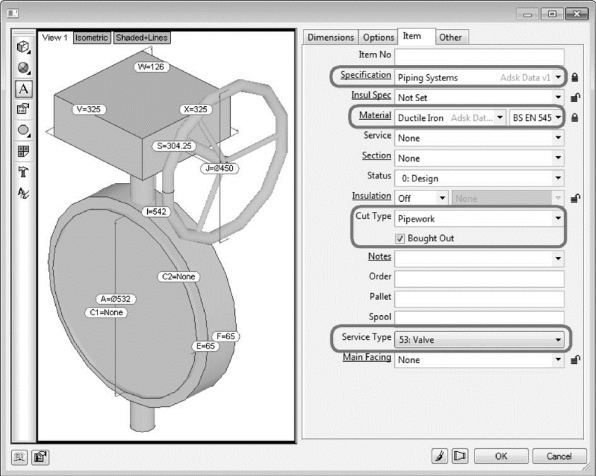Open the Cut Type Pipework dropdown
596x476 pixels.
coord(479,219)
